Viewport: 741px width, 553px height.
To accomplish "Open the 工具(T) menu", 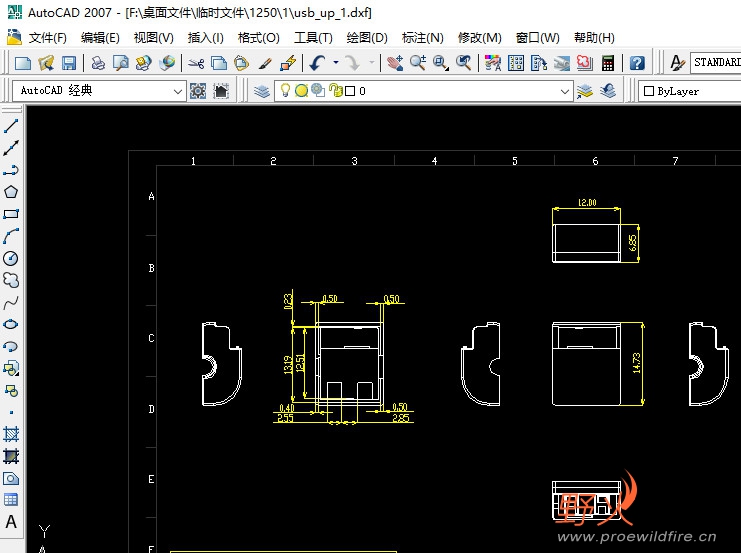I will click(x=313, y=37).
